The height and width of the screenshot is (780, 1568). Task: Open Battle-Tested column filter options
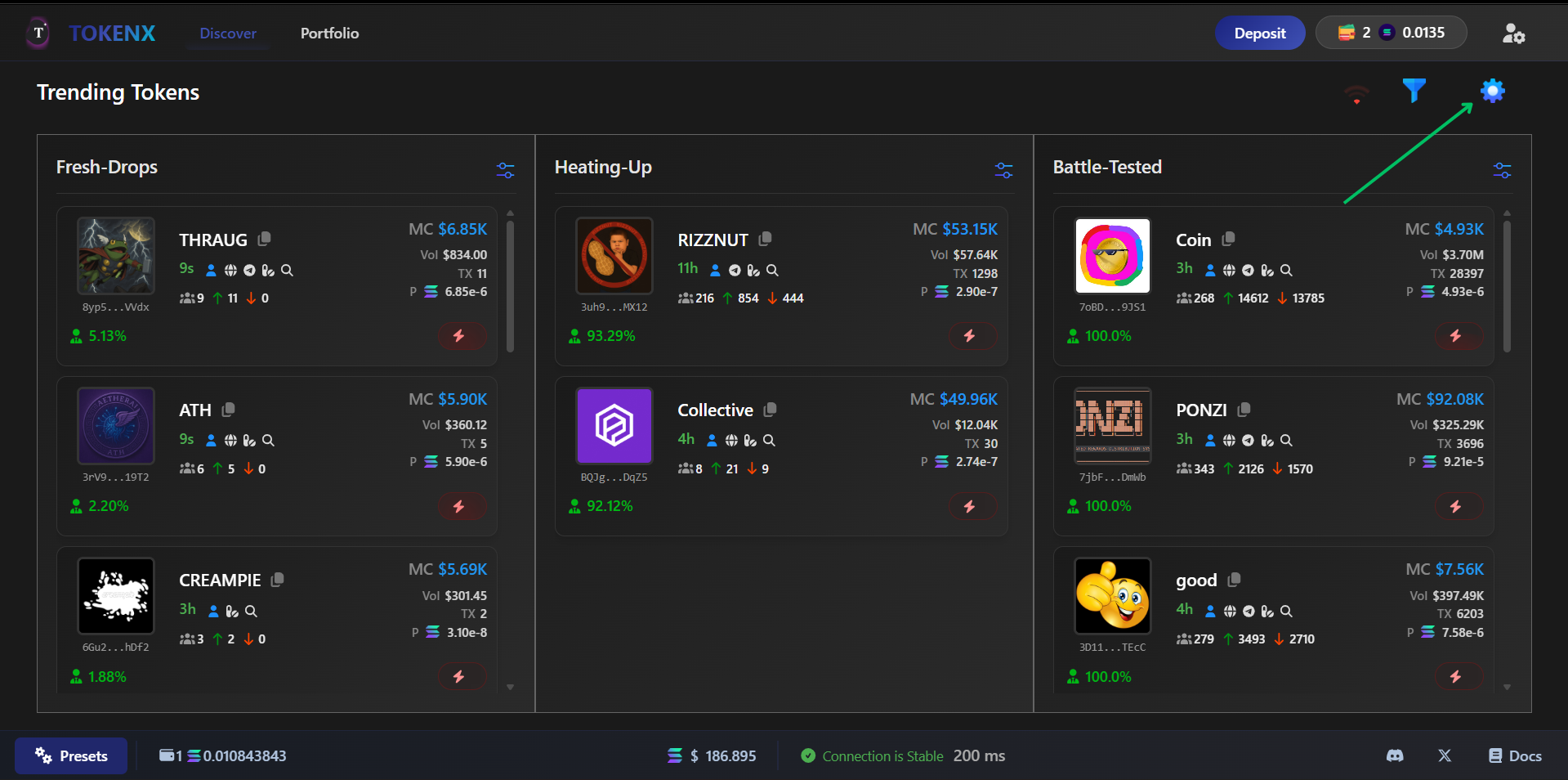[x=1502, y=170]
